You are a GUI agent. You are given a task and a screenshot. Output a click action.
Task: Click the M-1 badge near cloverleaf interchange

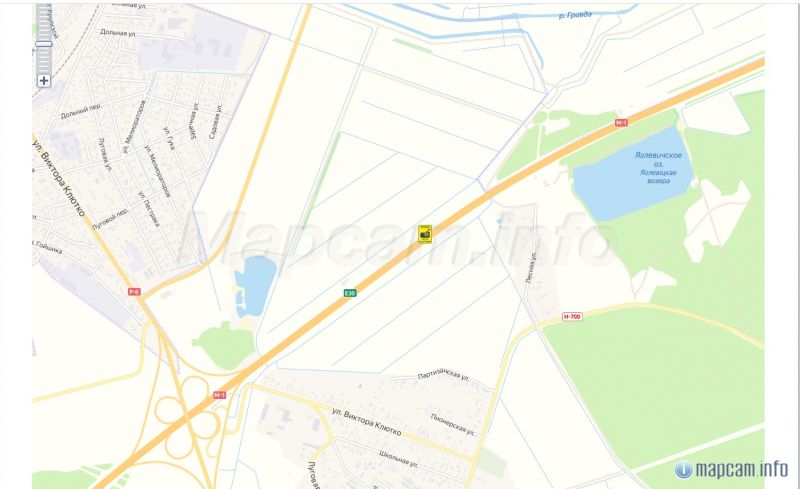pos(219,395)
